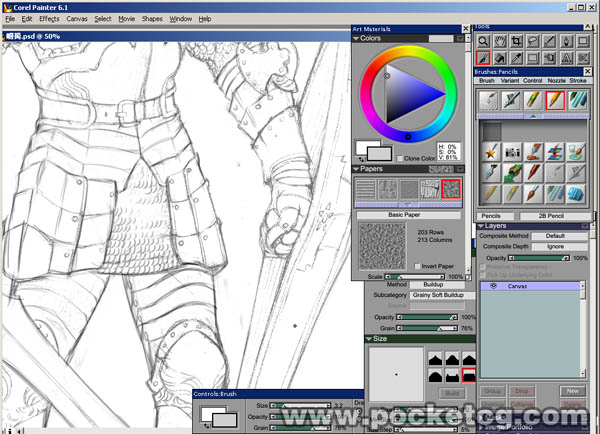Click the Drop button in Layers

[x=522, y=391]
